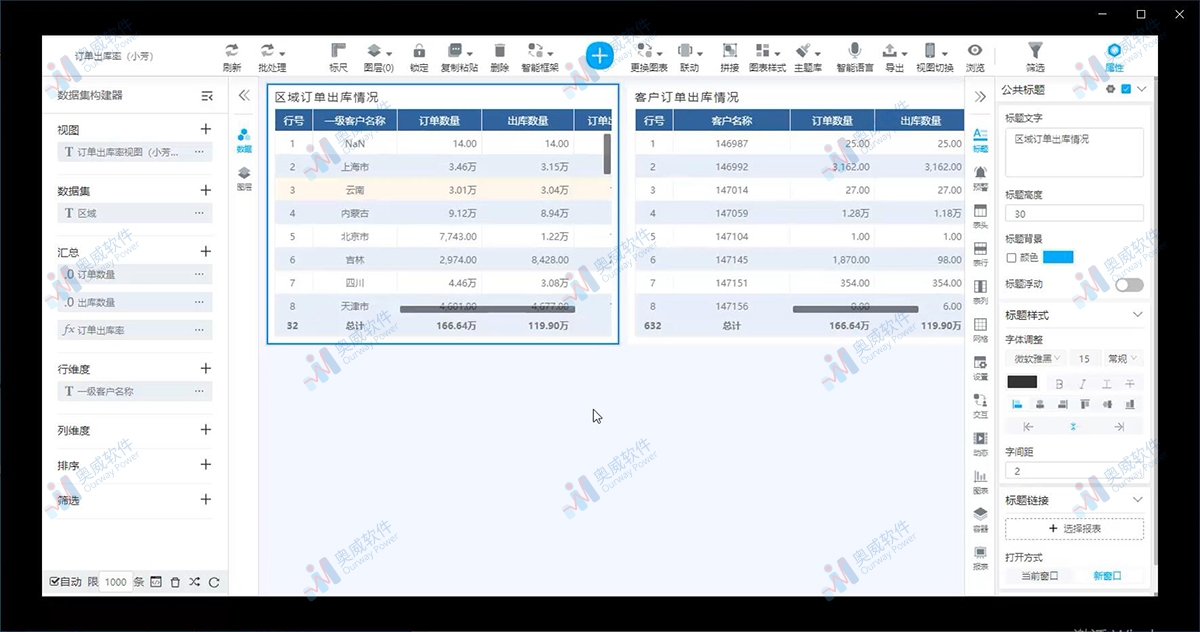Open the 图表样式 chart style menu
This screenshot has width=1200, height=632.
[767, 57]
